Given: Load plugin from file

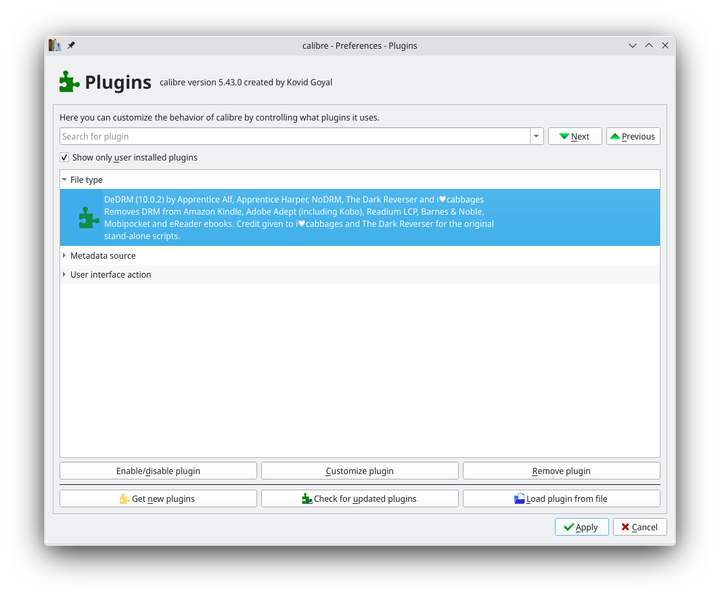Looking at the screenshot, I should (x=561, y=498).
